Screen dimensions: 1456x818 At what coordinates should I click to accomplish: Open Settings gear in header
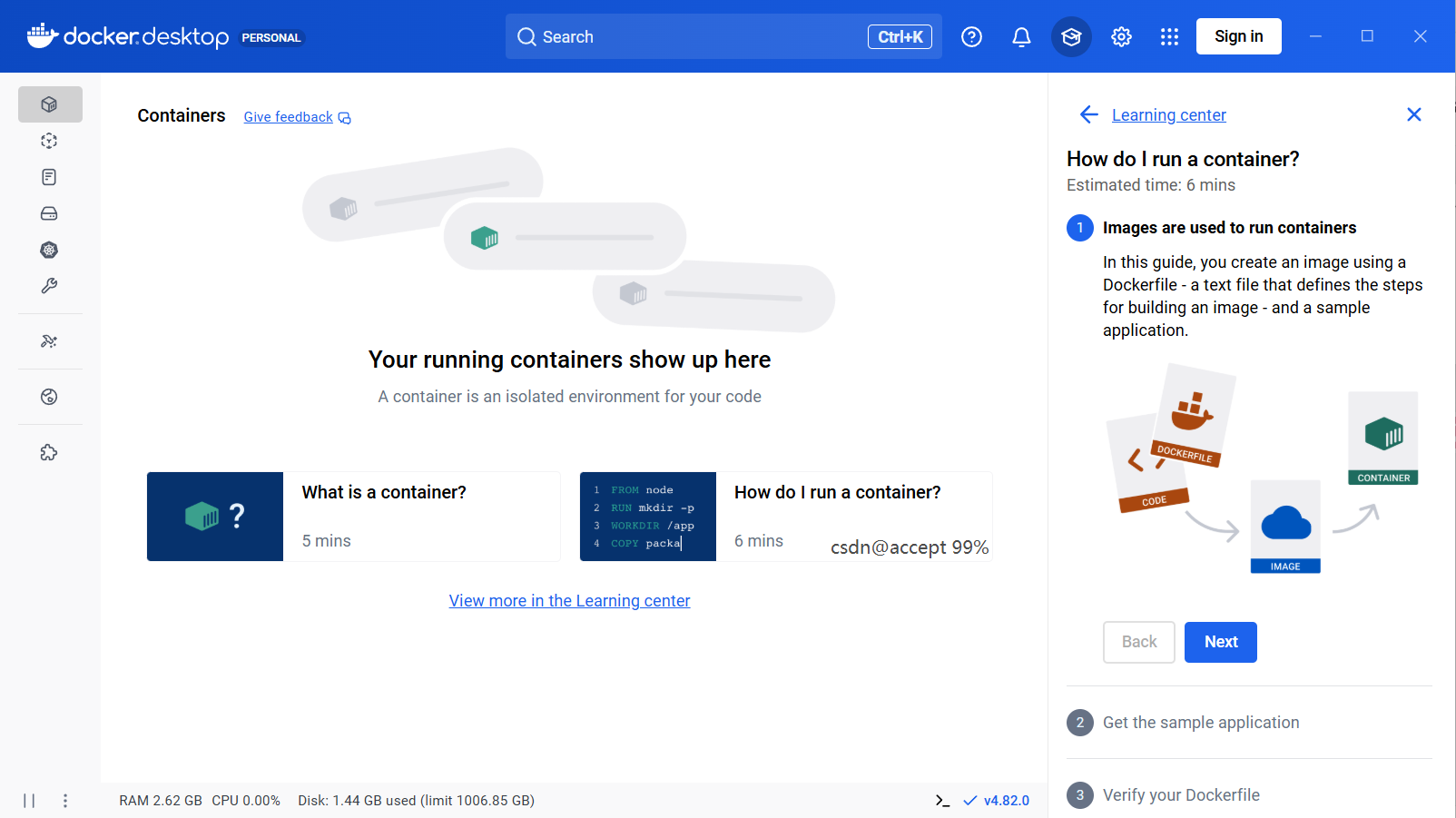pos(1121,36)
